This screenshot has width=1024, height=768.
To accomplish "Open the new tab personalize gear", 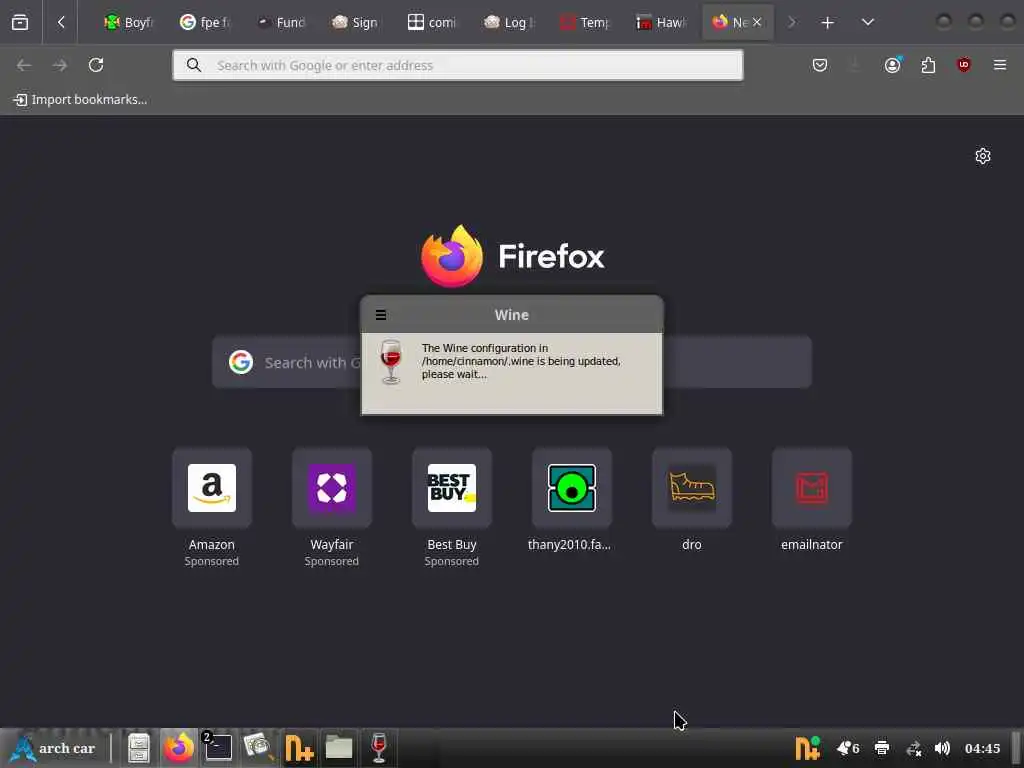I will [983, 156].
